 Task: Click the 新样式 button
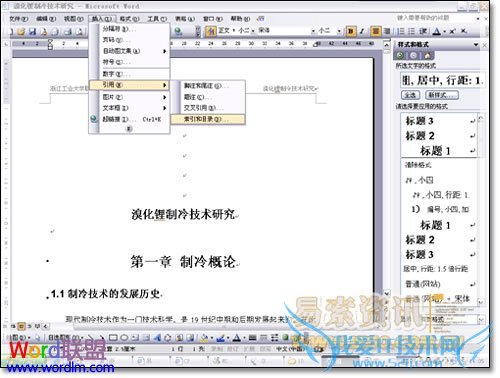pos(442,95)
